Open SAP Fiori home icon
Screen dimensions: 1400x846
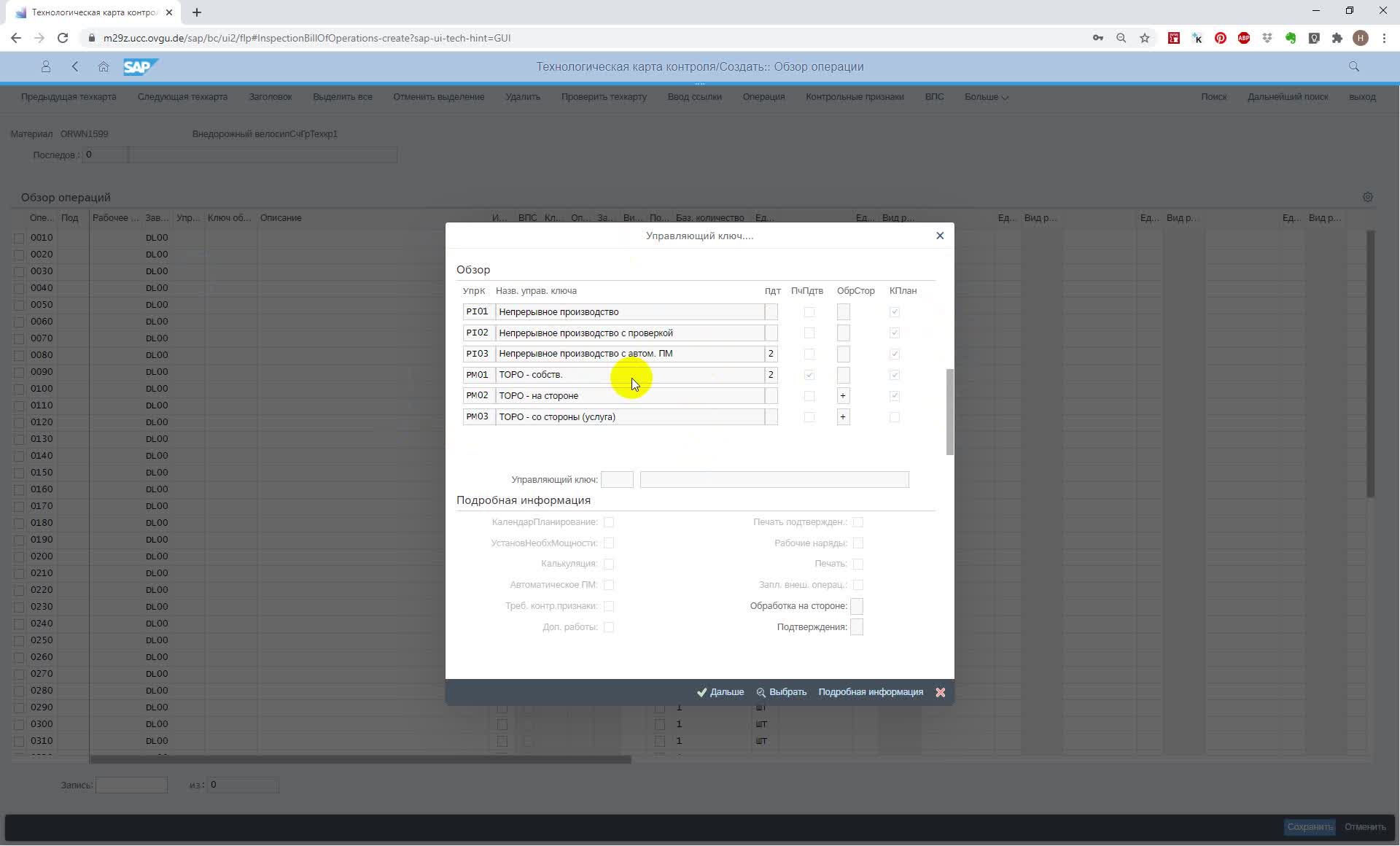pos(104,66)
